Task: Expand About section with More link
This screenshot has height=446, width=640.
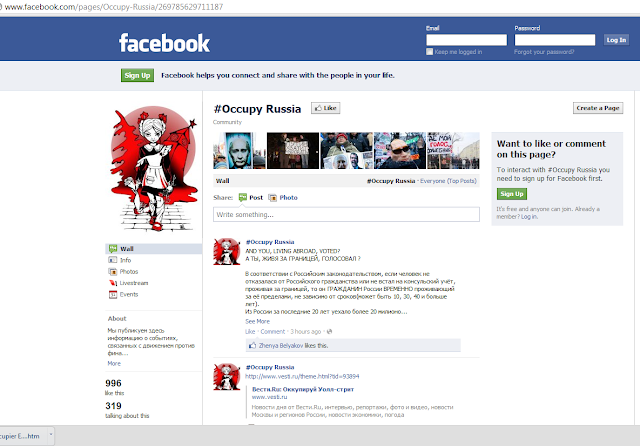Action: point(114,363)
